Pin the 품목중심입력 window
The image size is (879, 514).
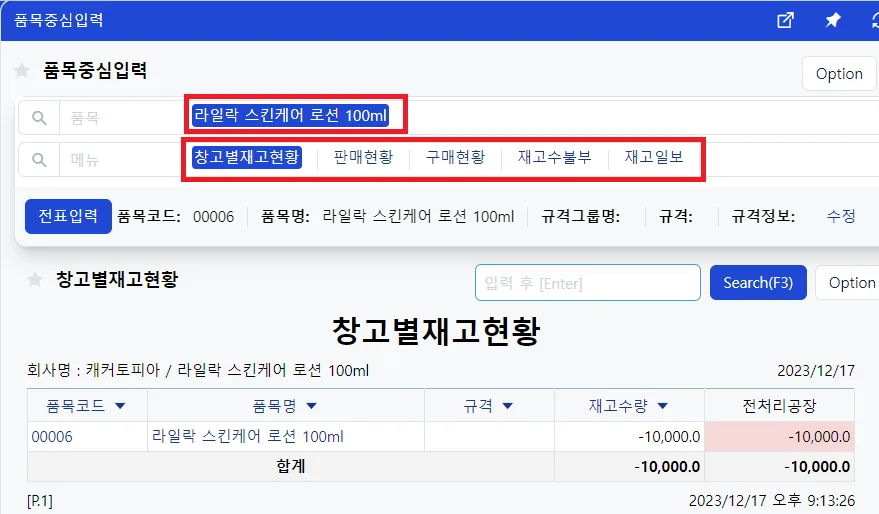click(832, 20)
